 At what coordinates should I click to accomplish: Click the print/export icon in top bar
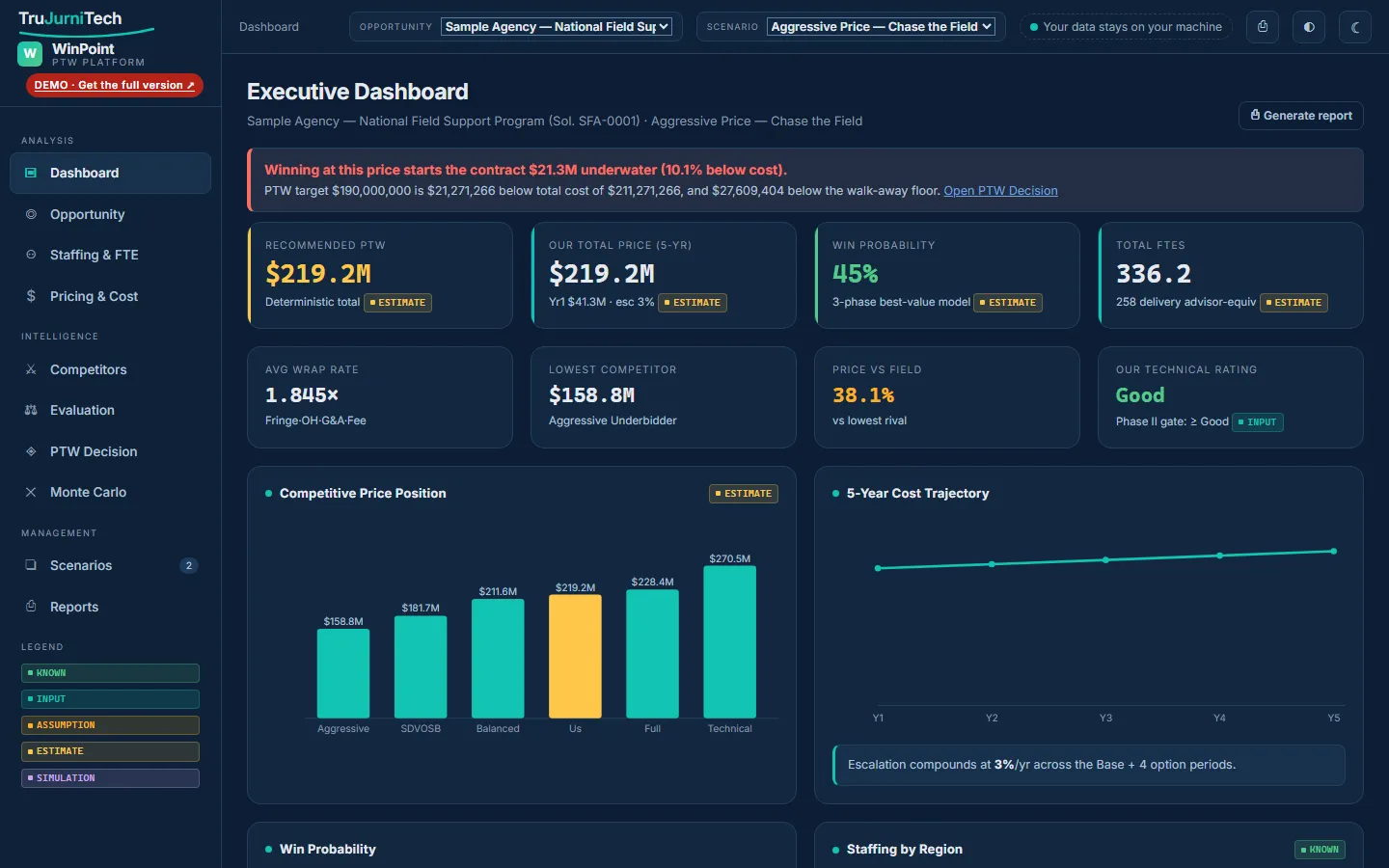(x=1262, y=27)
